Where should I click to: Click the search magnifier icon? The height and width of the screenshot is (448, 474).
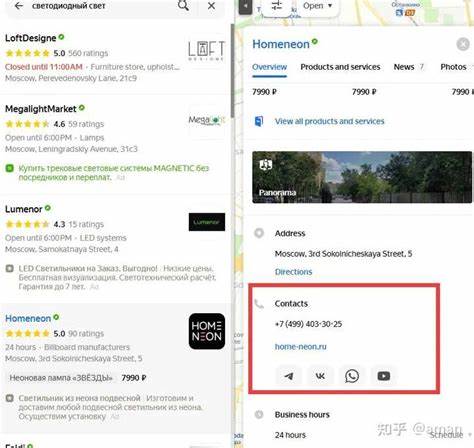pyautogui.click(x=183, y=6)
